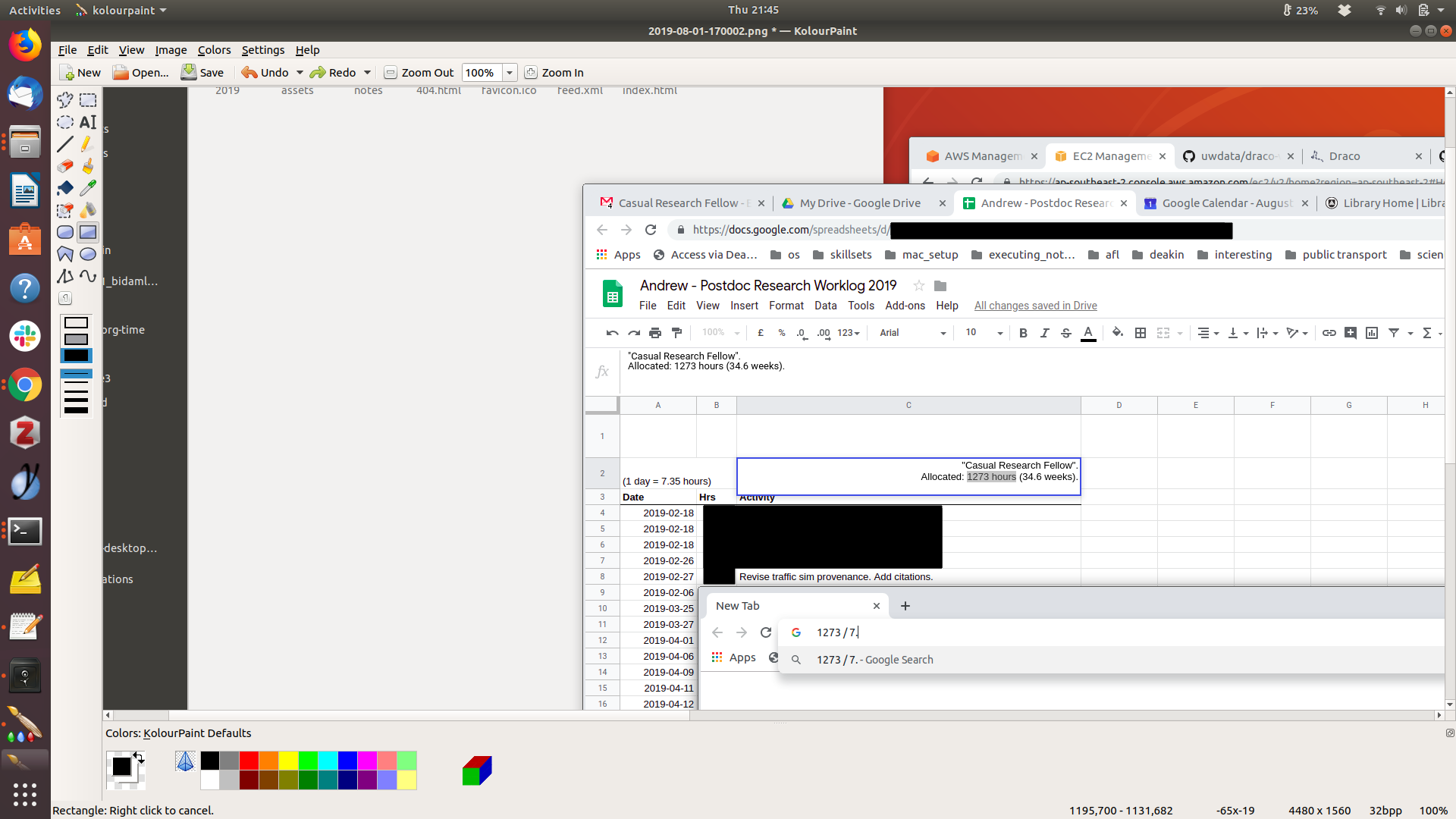Pick the Color Picker eyedropper tool
Screen dimensions: 1456x819
tap(88, 188)
